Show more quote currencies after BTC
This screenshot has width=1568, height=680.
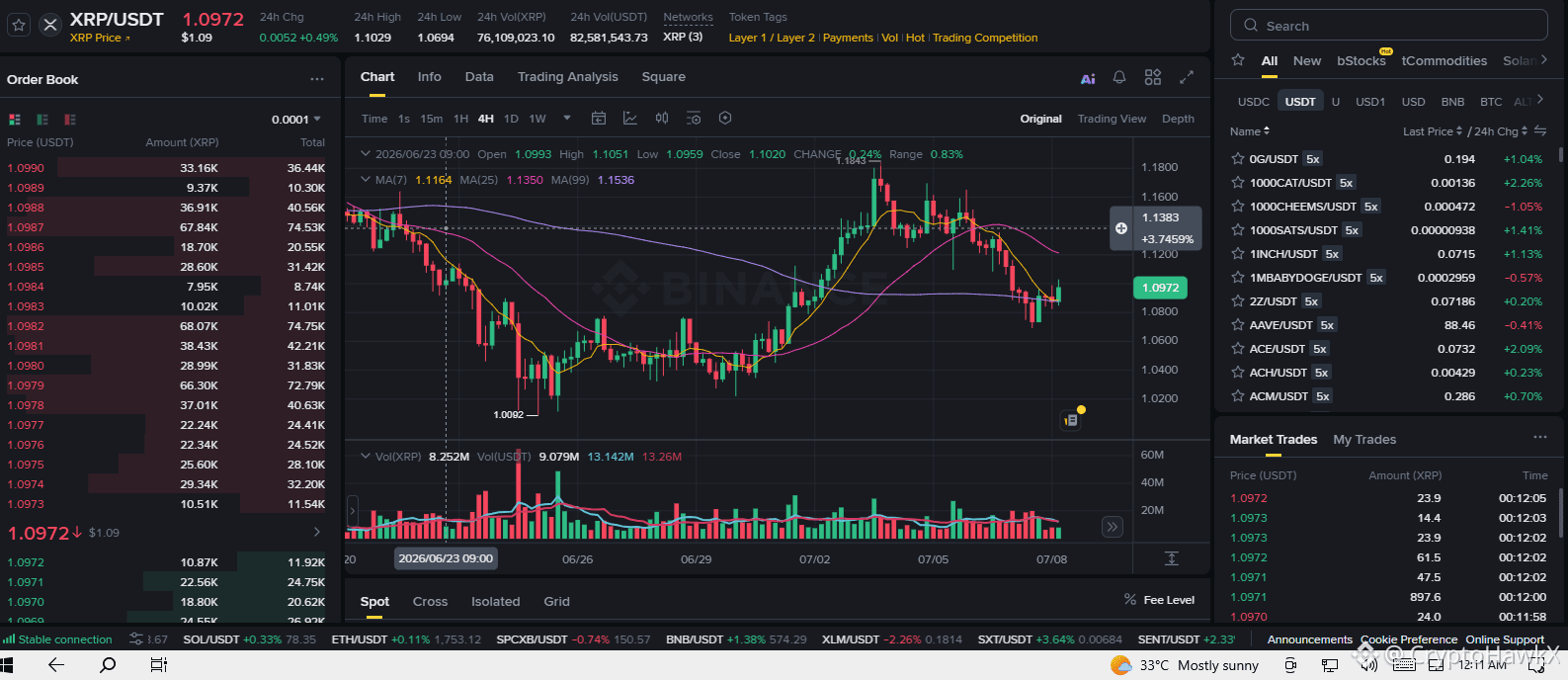pyautogui.click(x=1539, y=100)
